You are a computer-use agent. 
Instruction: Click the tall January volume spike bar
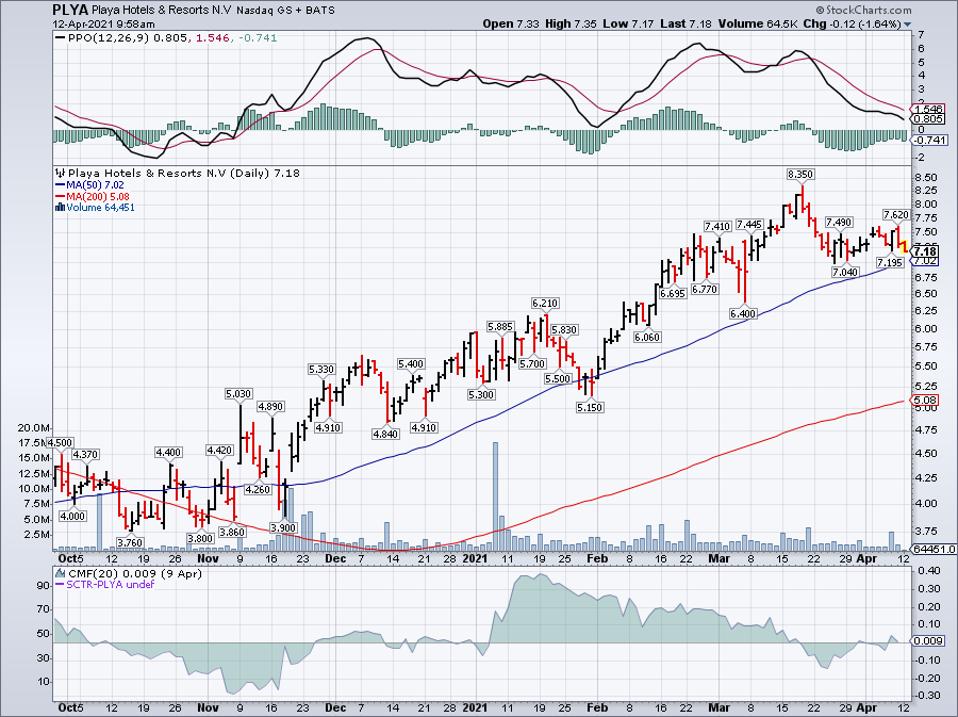click(495, 497)
